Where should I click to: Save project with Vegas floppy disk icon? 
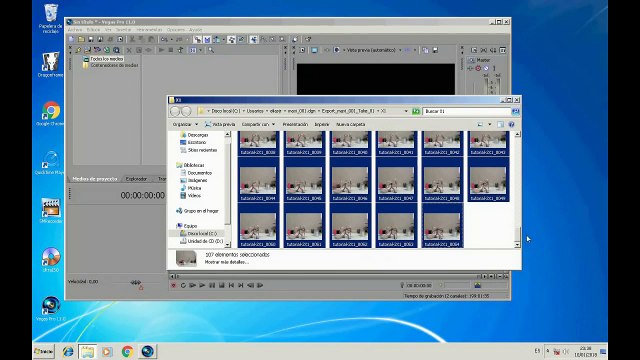[91, 39]
